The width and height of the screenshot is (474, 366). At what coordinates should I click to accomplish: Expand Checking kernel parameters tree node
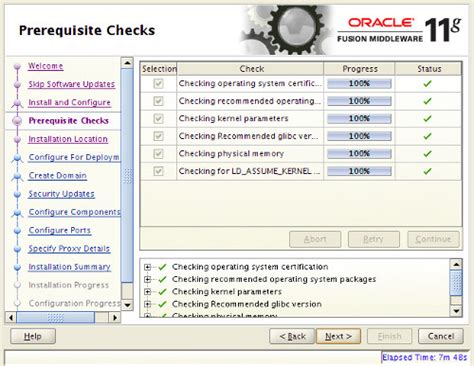coord(147,292)
